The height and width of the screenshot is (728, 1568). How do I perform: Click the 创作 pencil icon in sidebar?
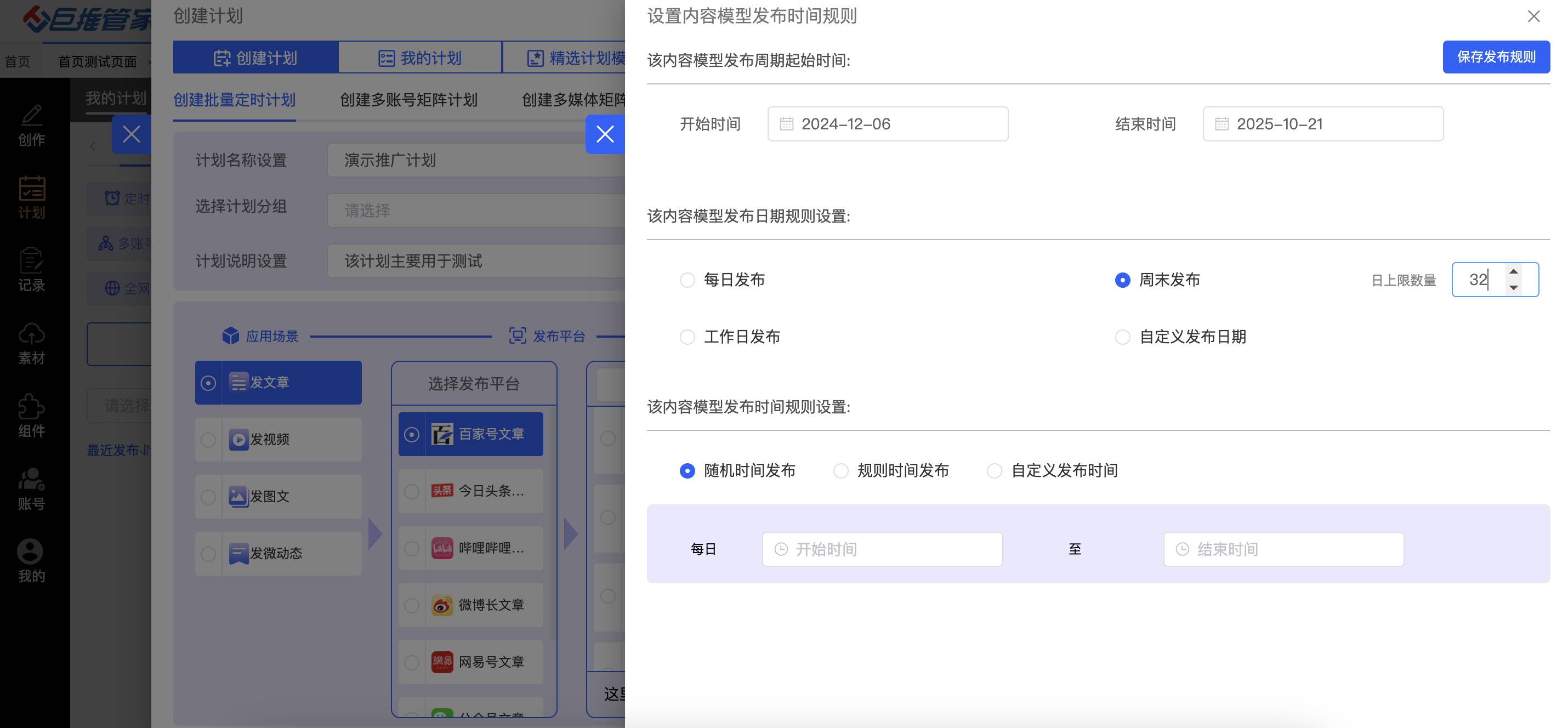31,116
